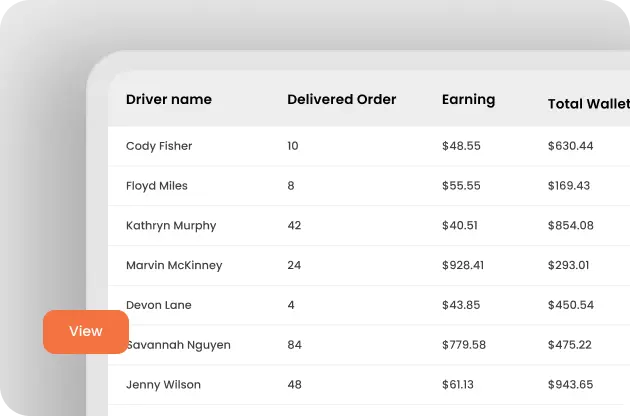Click the Earning column header
Image resolution: width=630 pixels, height=416 pixels.
point(468,100)
